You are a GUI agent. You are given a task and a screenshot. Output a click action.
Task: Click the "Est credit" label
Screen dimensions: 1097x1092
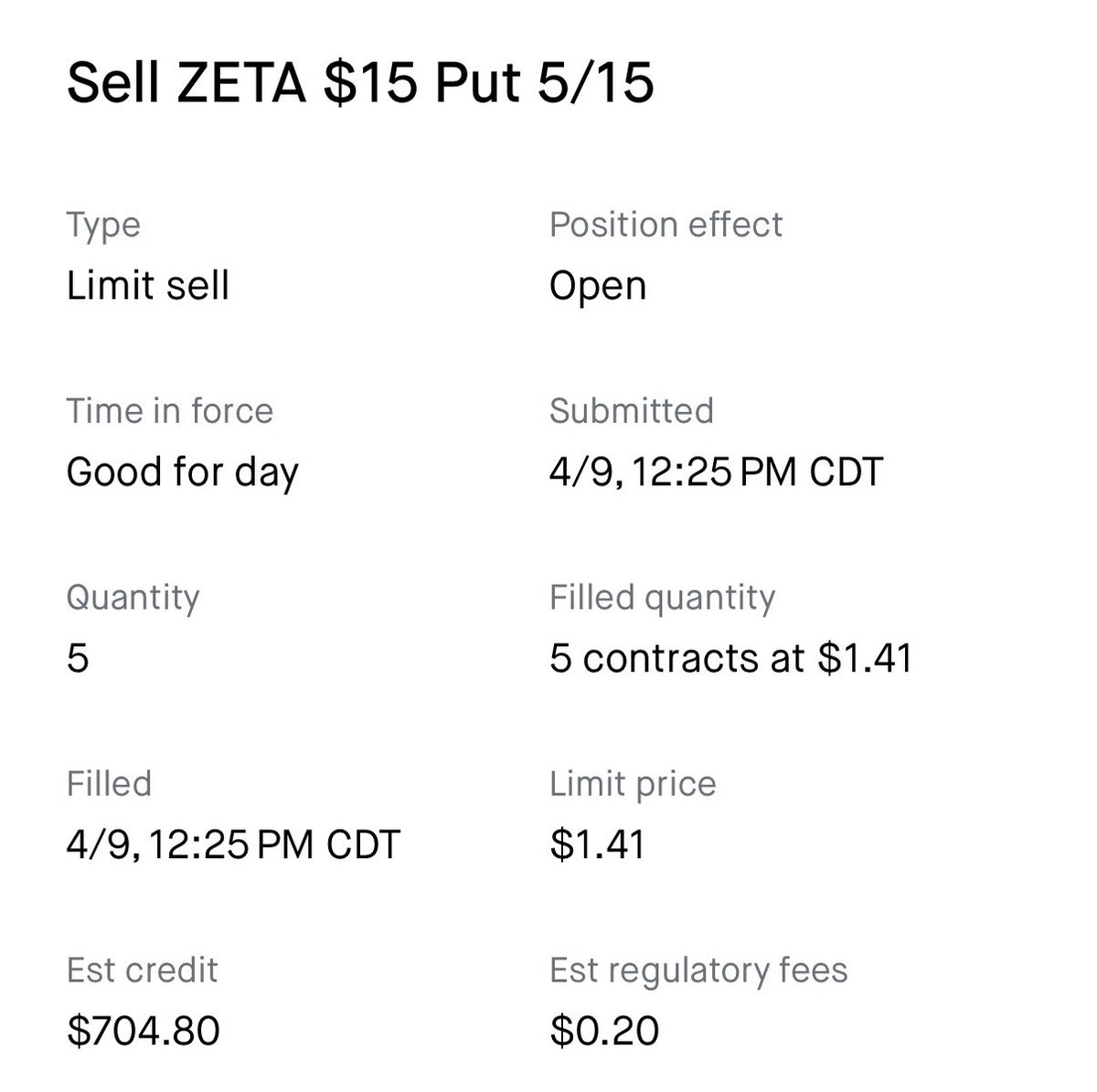142,970
